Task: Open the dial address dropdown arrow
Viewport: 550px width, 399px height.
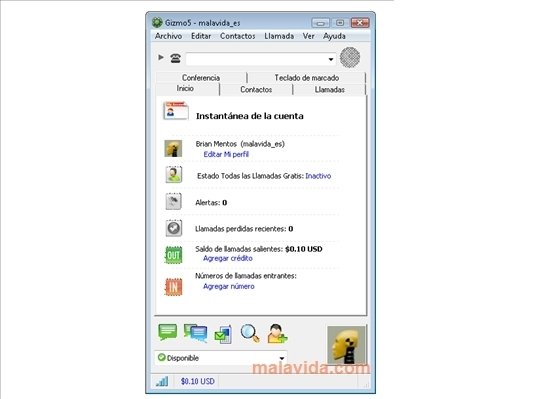Action: 330,59
